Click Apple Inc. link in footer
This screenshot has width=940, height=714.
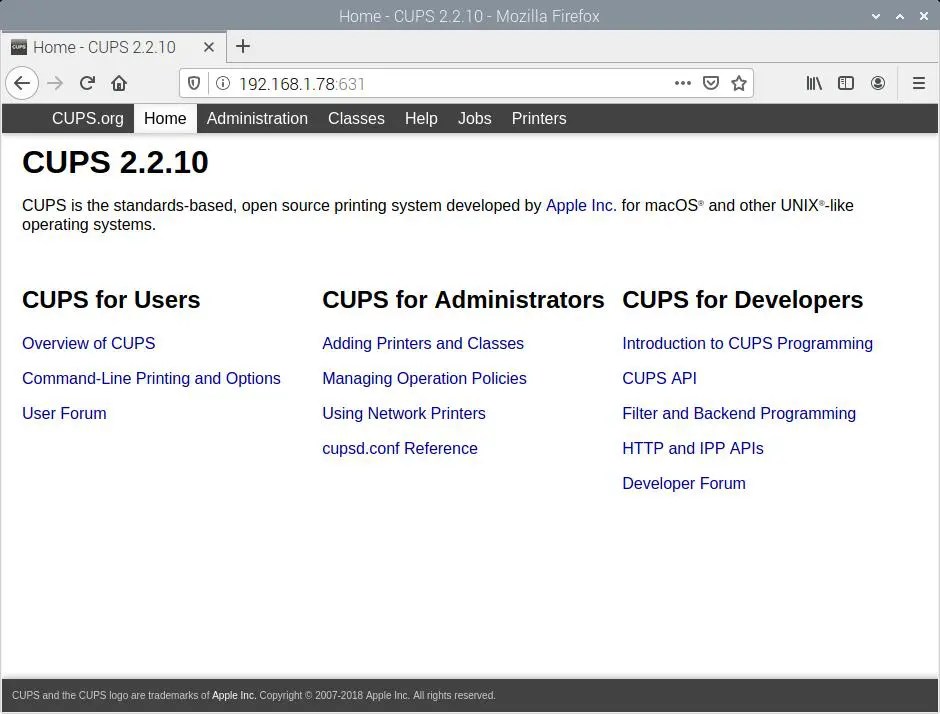pos(234,695)
